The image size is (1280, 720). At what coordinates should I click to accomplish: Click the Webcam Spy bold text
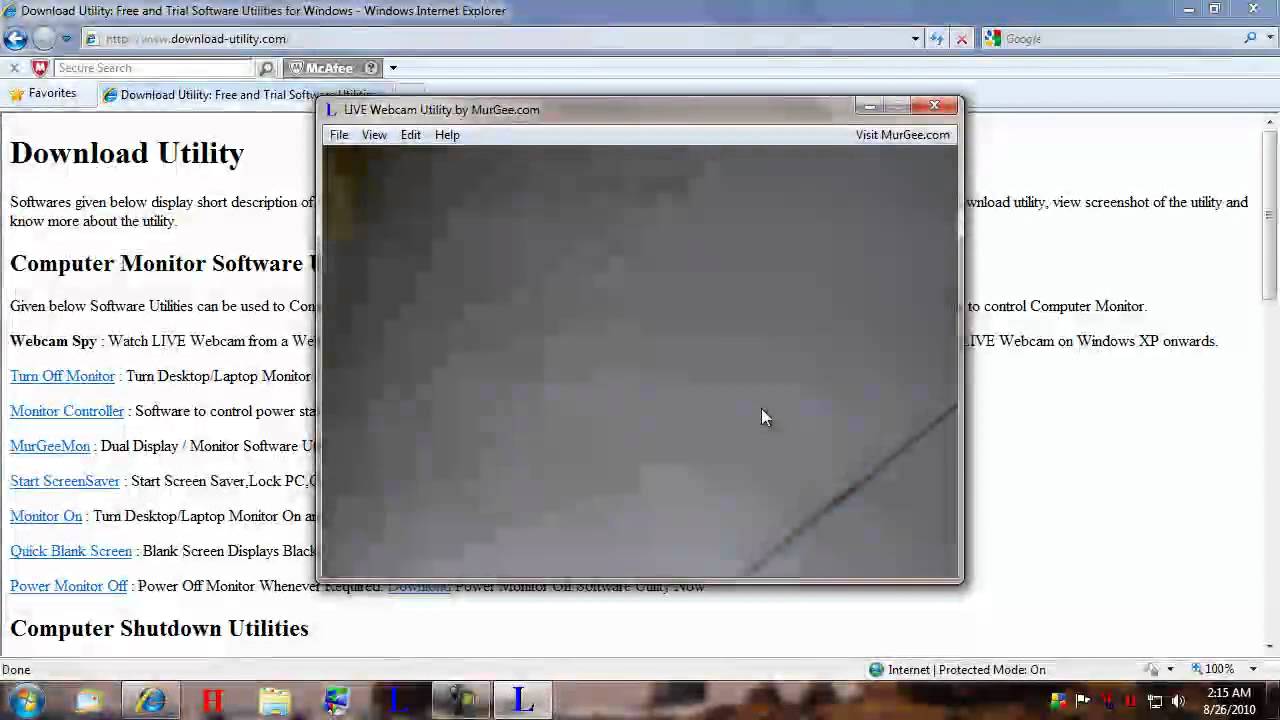53,341
